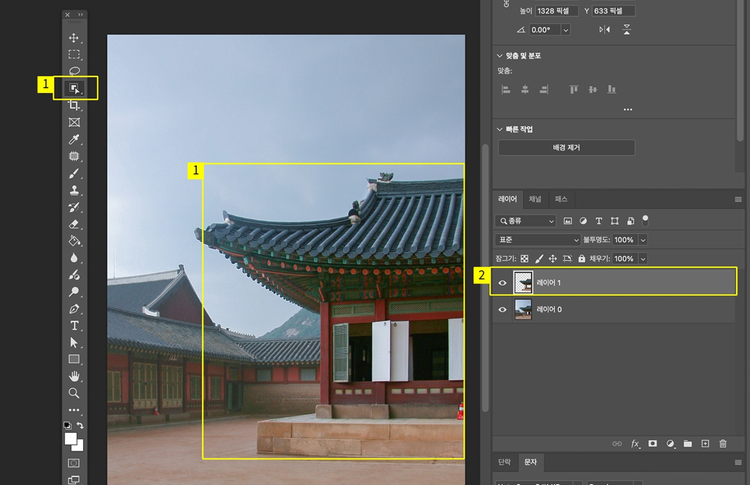Viewport: 750px width, 485px height.
Task: Collapse the 맞춤 및 분포 section
Action: click(x=501, y=56)
